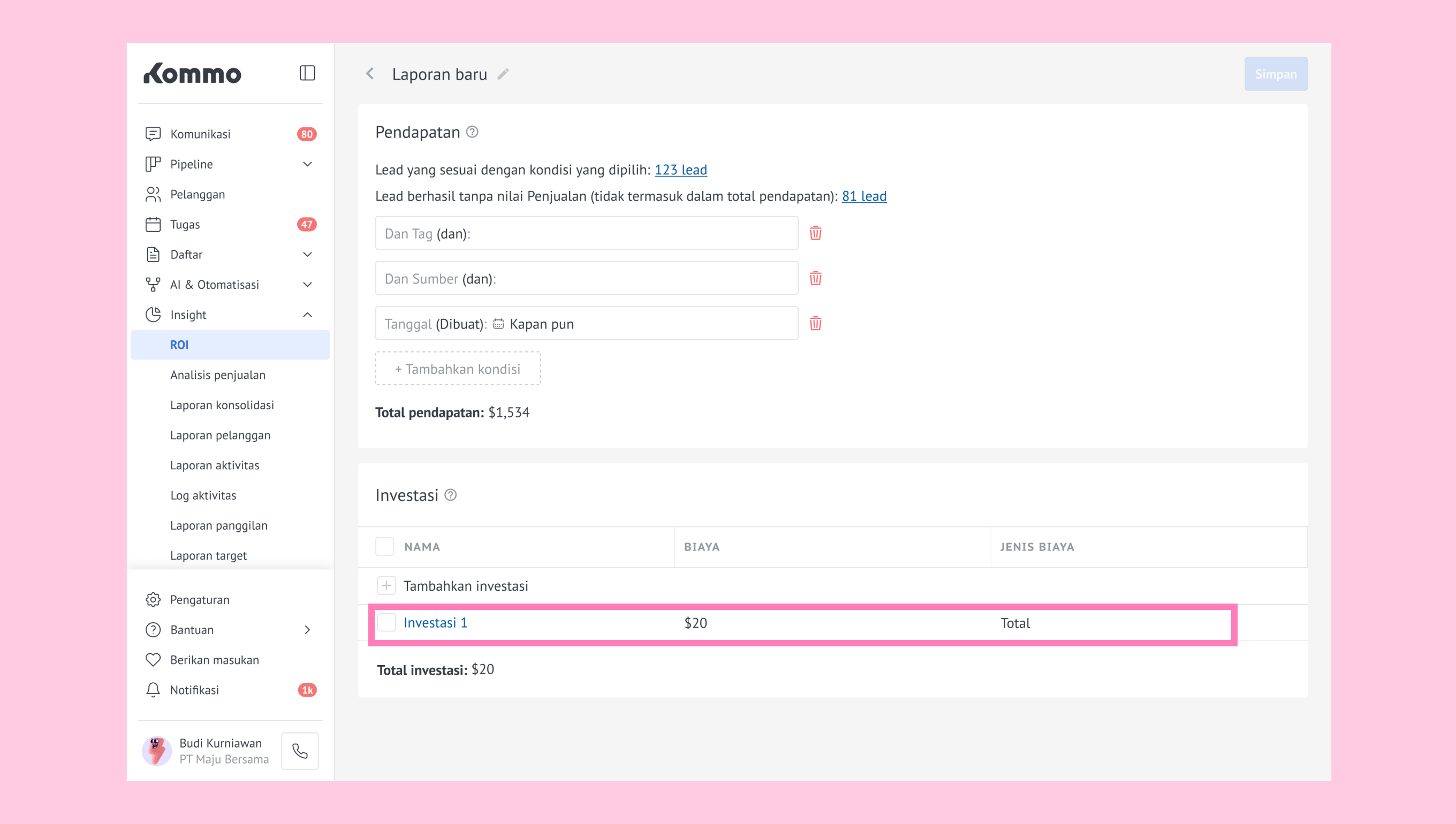Click the Dan Tag input field
Screen dimensions: 1456x824
click(587, 233)
